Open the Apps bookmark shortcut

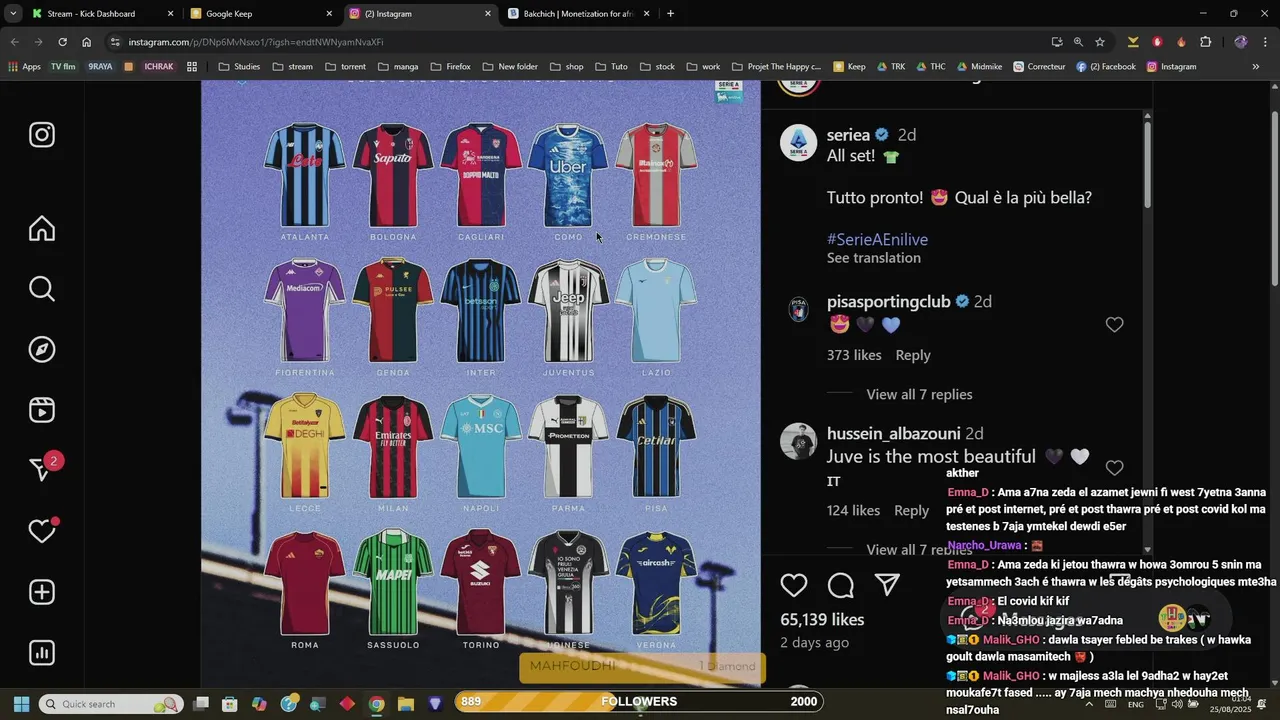point(24,67)
